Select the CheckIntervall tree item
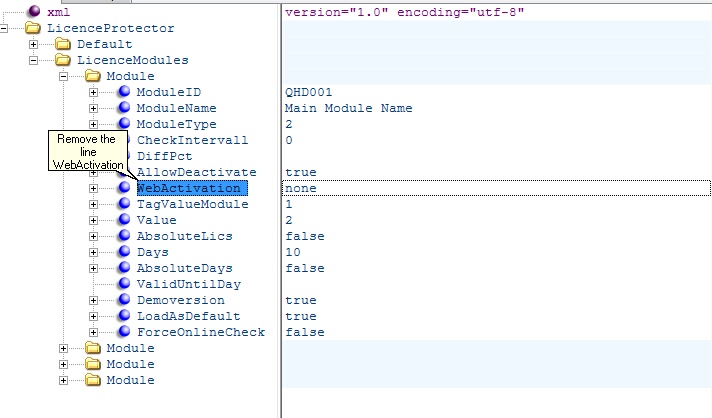The image size is (712, 418). pos(193,140)
